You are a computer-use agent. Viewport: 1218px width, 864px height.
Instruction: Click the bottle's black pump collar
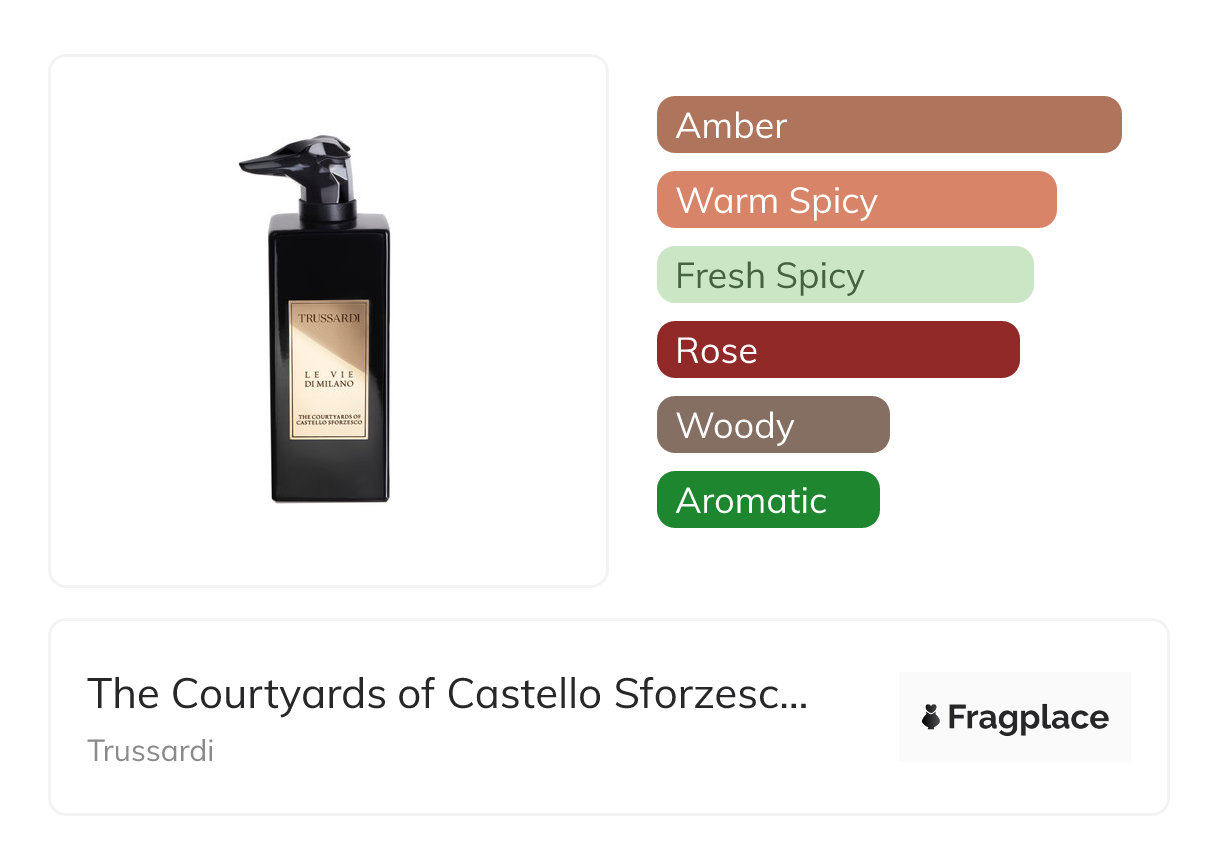point(329,209)
